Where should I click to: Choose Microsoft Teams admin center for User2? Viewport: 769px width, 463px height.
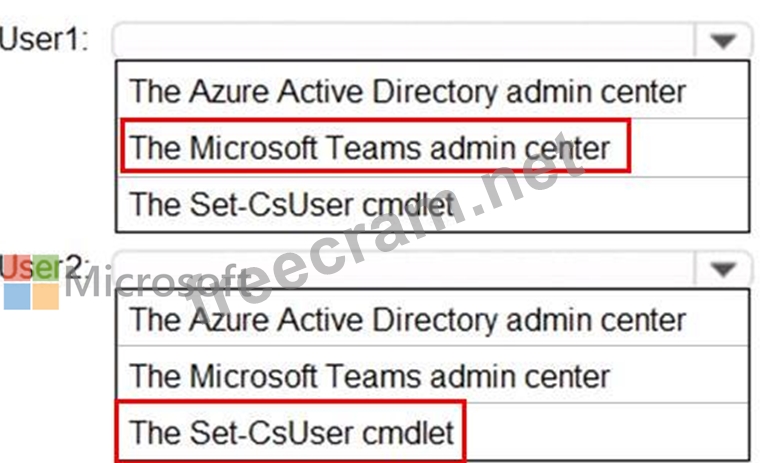pyautogui.click(x=370, y=376)
